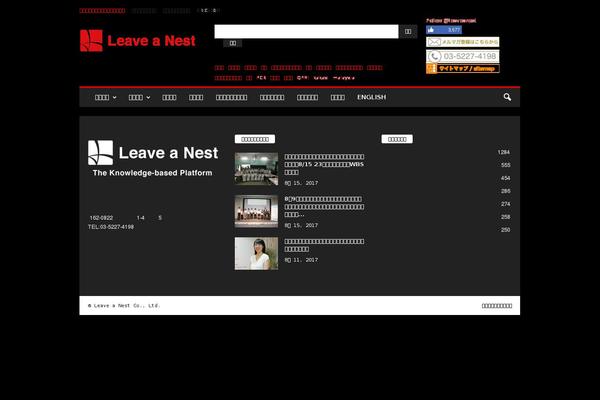Click the article date 8月 11, 2017
Viewport: 600px width, 400px height.
[x=301, y=260]
